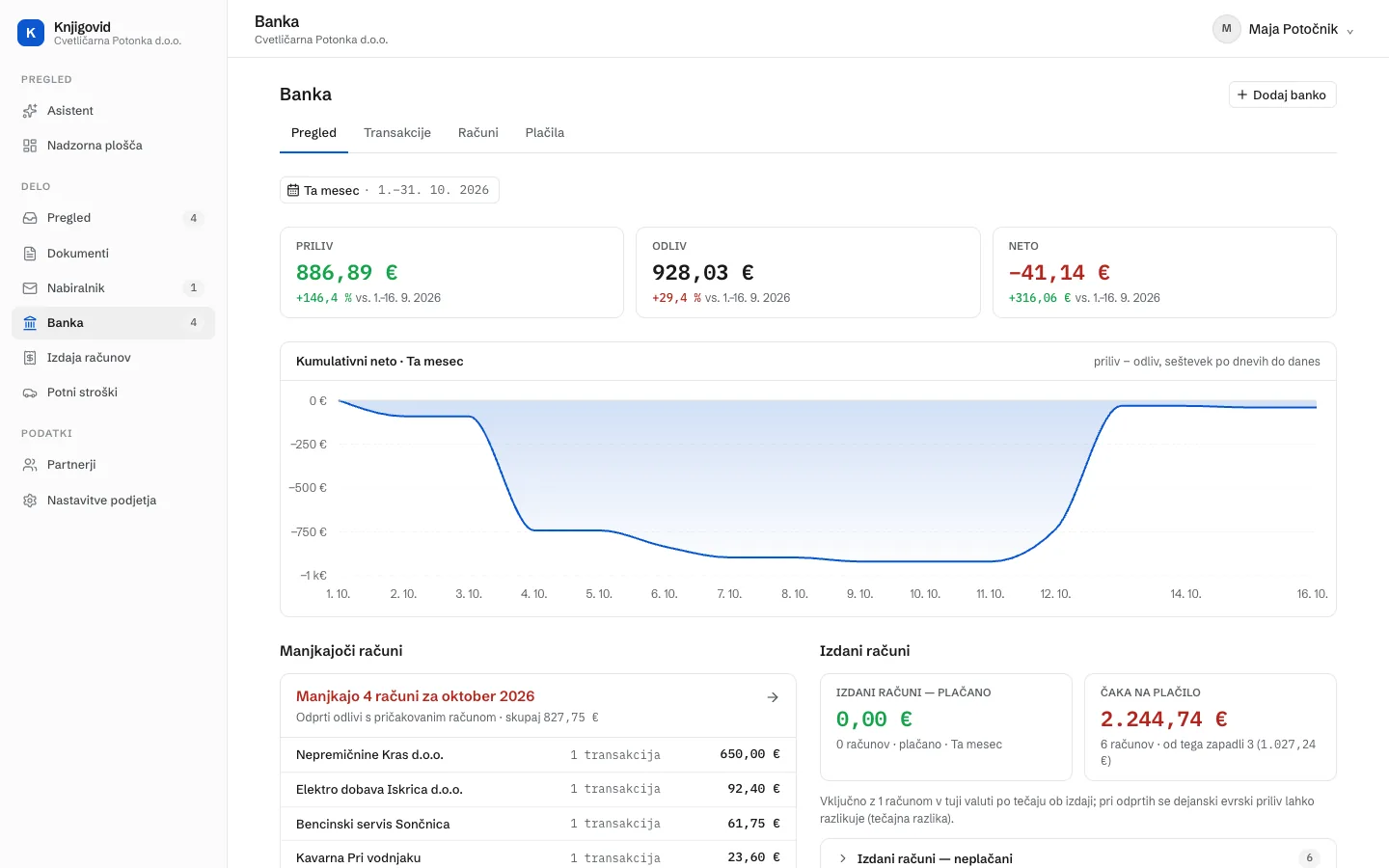Open the Maja Potočnik user menu chevron
The height and width of the screenshot is (868, 1389).
(x=1350, y=31)
